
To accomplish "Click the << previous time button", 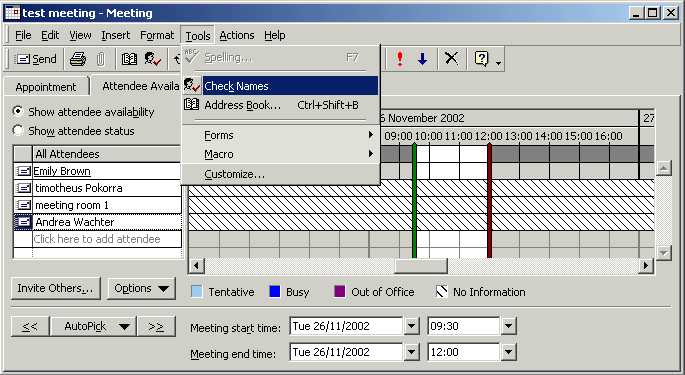I will coord(30,326).
